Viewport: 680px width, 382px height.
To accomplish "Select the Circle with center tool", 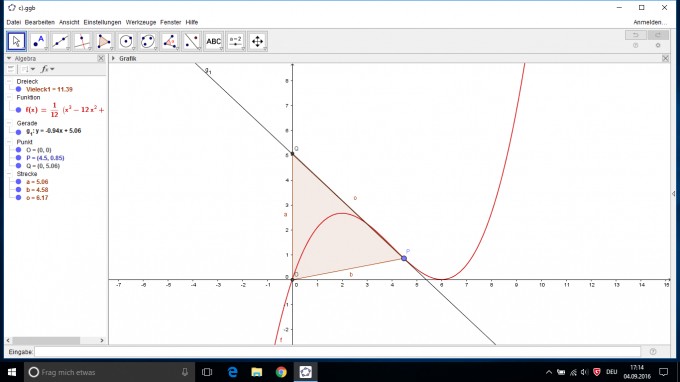I will point(126,42).
